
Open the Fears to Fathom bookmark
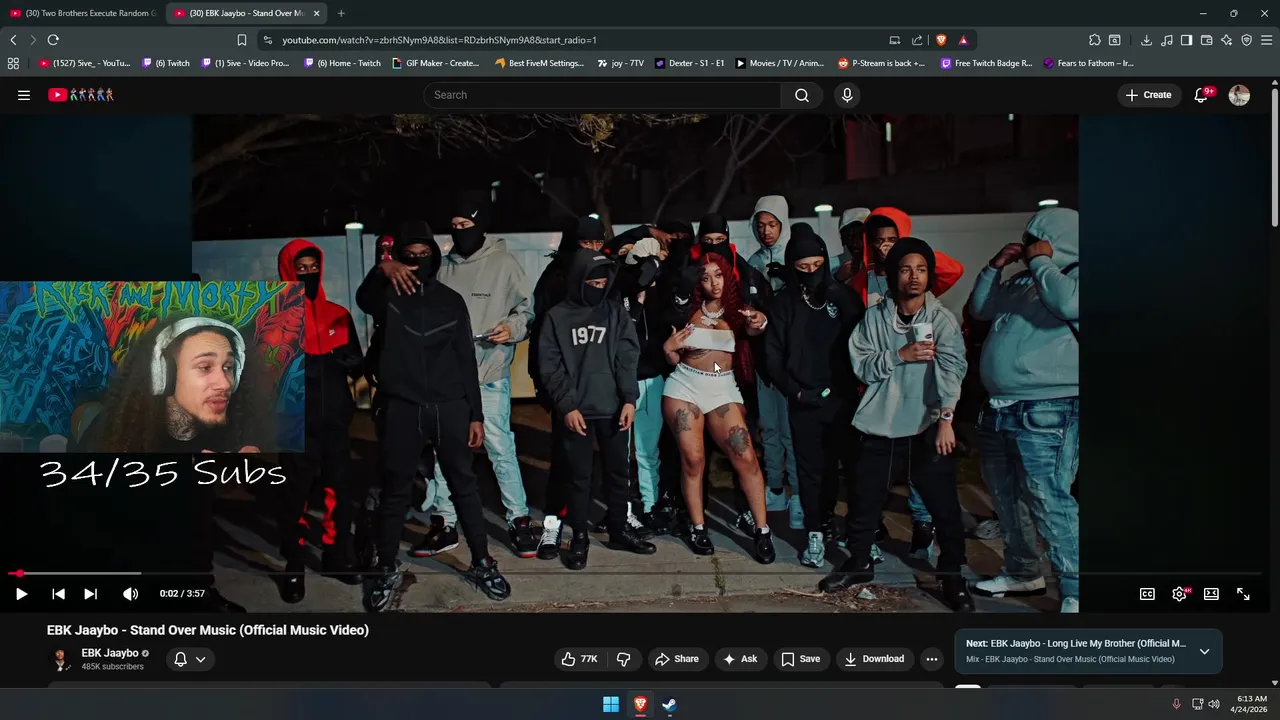1088,63
